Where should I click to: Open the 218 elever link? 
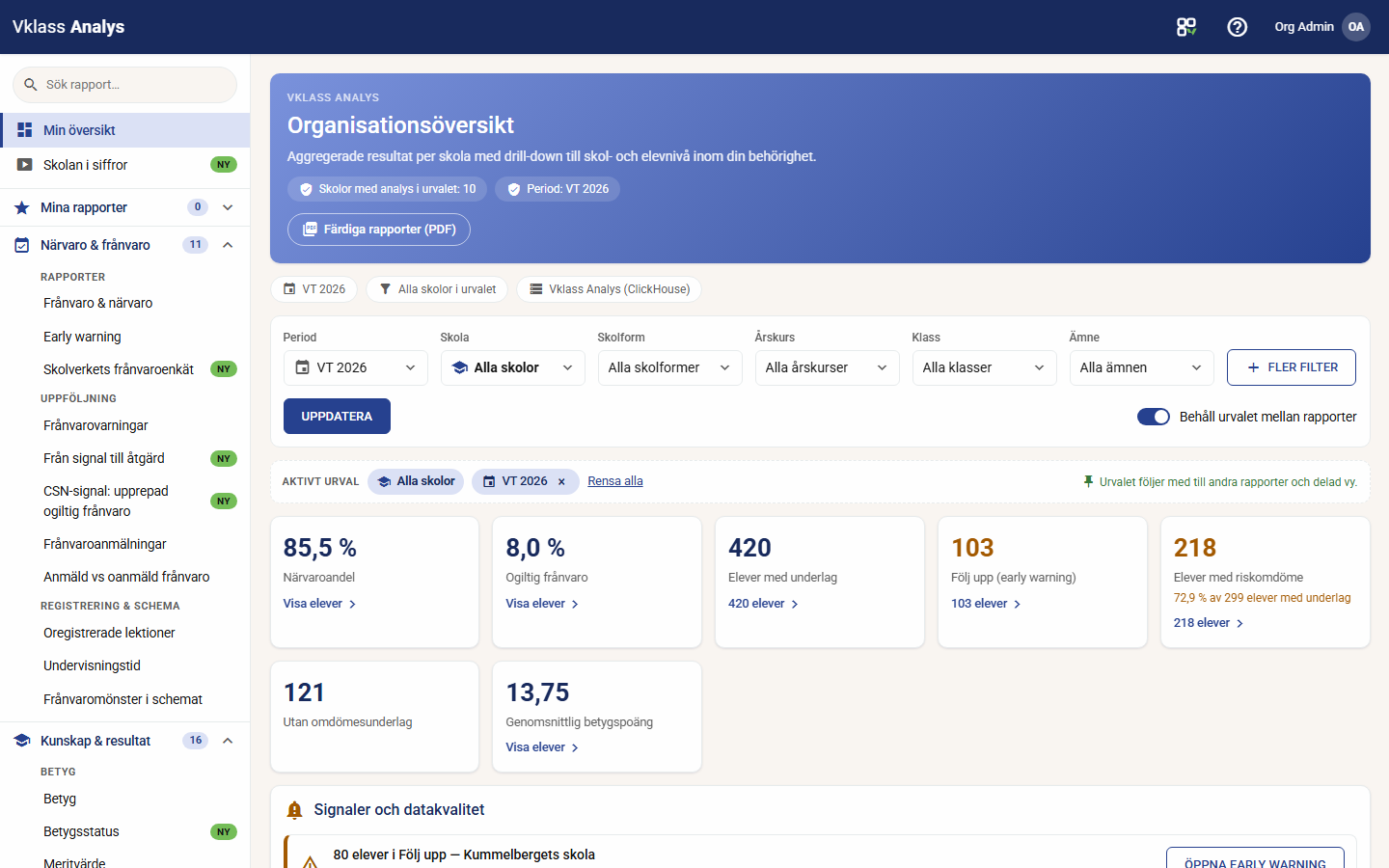tap(1209, 623)
